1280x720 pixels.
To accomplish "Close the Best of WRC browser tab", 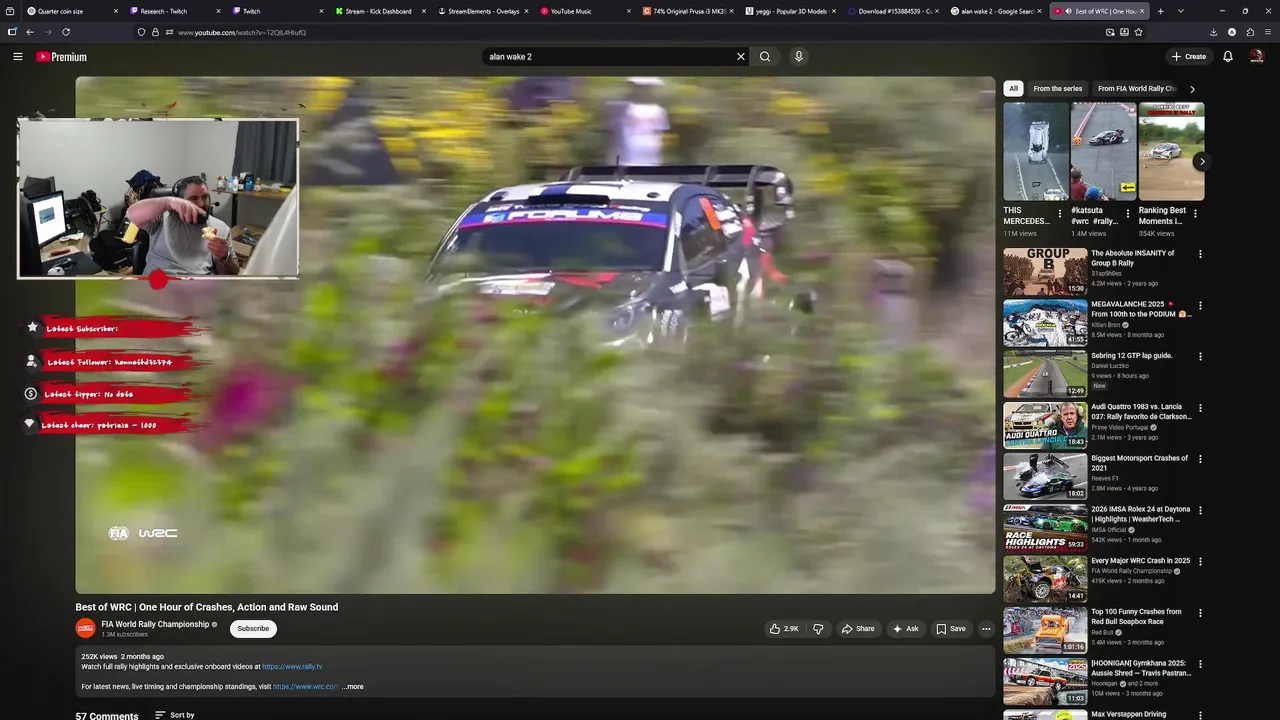I will [x=1142, y=11].
